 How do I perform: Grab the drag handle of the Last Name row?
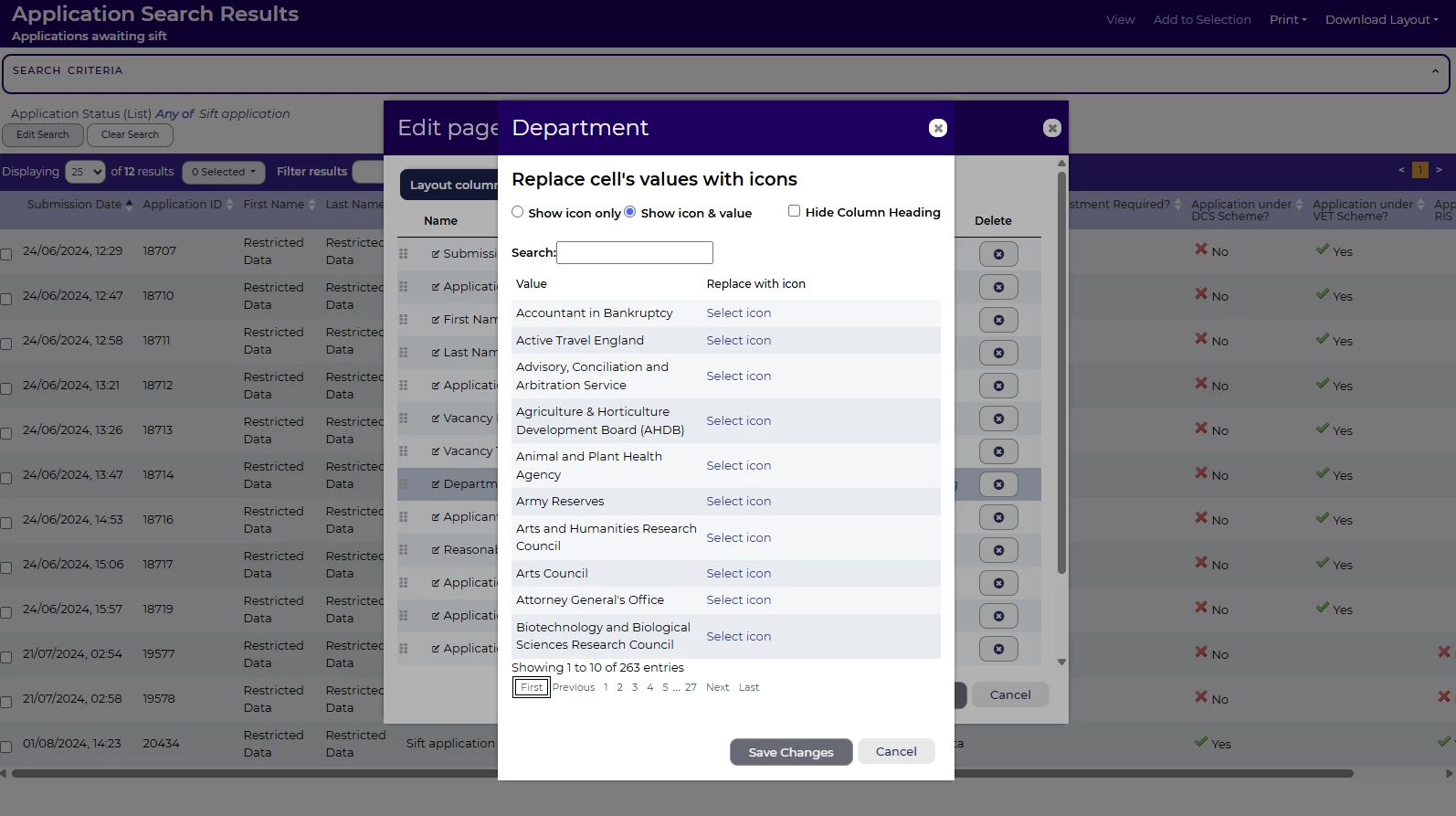click(404, 353)
